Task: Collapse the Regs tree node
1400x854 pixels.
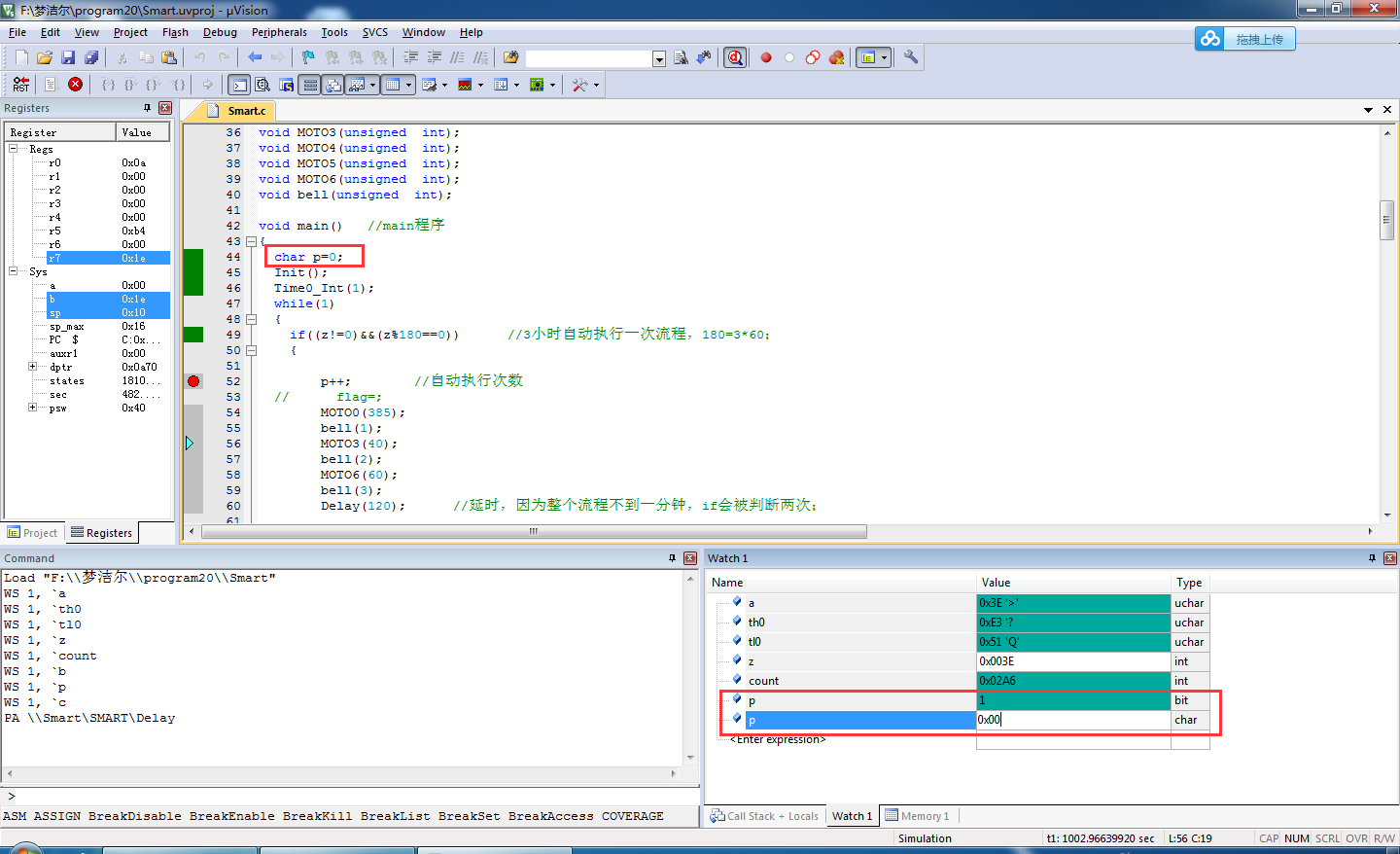Action: (x=14, y=149)
